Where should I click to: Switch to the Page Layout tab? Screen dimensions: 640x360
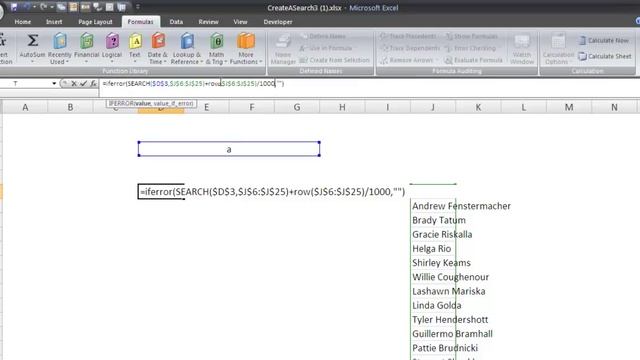coord(95,22)
